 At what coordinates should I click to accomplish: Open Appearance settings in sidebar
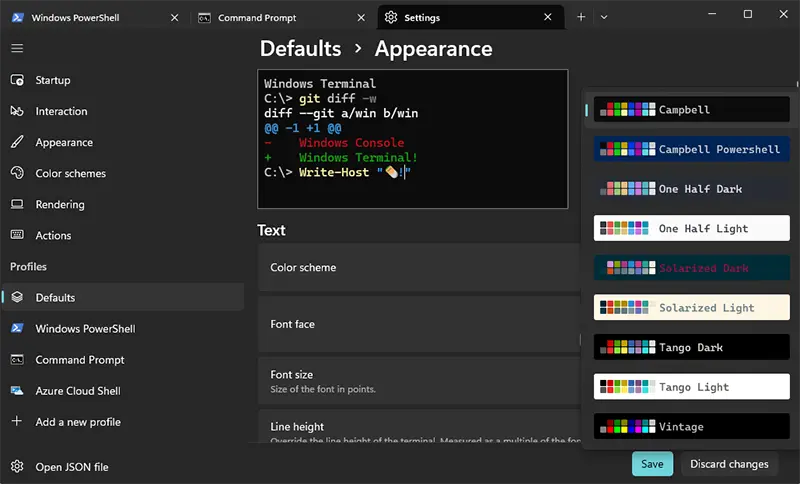[122, 142]
